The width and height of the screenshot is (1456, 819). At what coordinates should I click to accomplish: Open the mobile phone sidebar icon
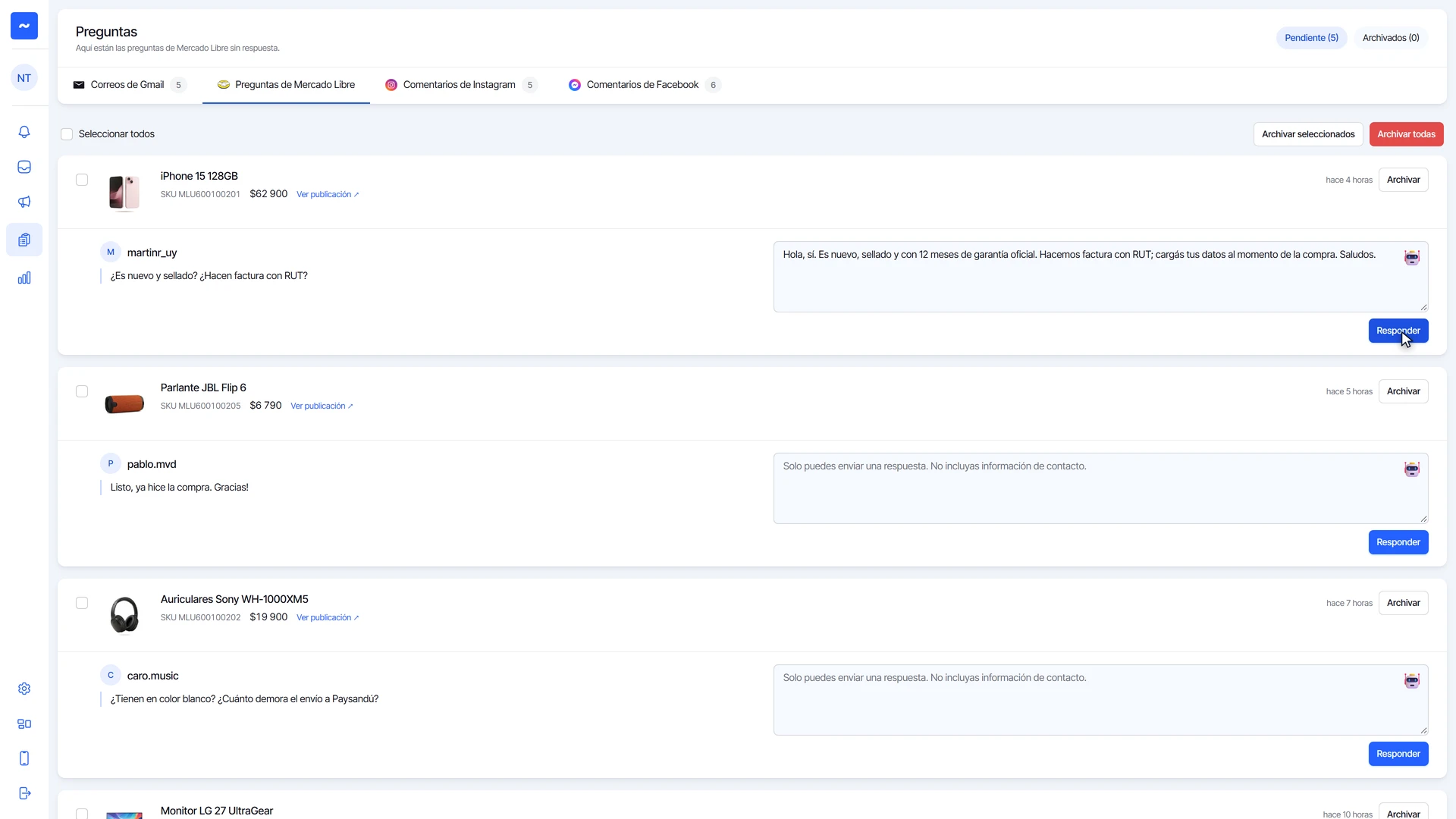click(x=24, y=758)
